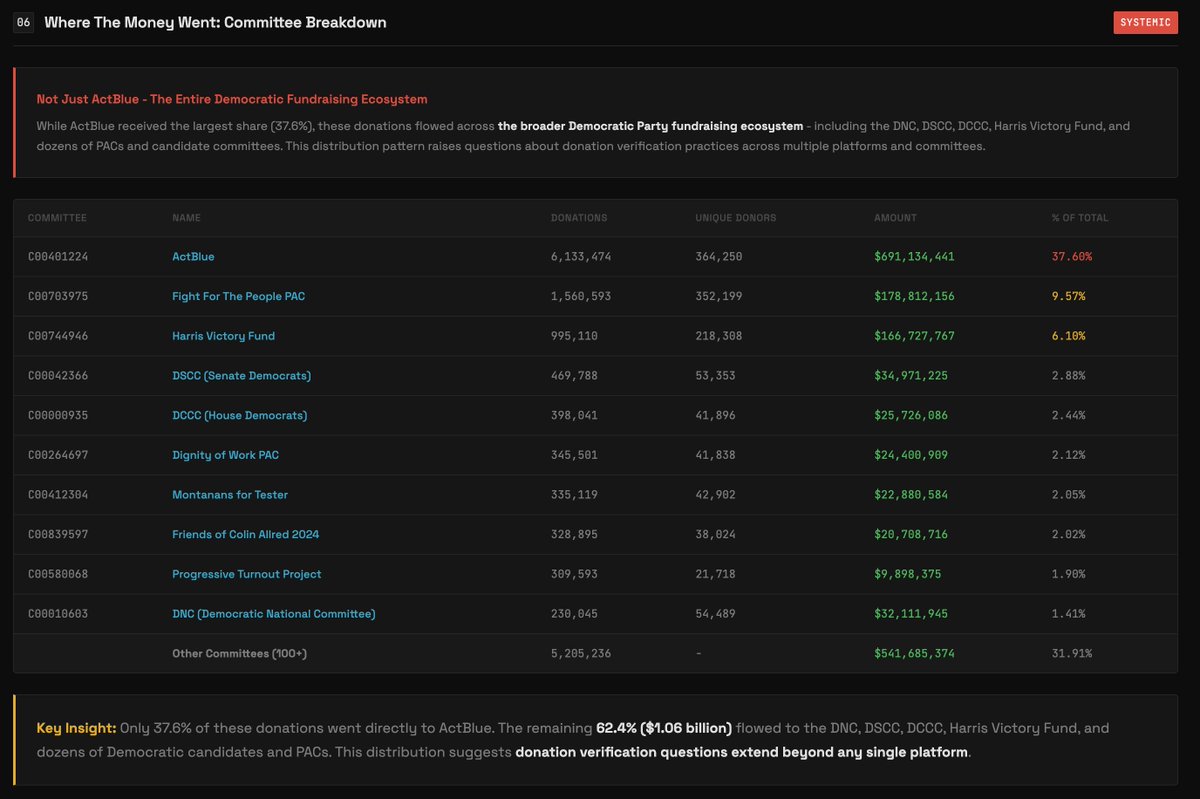Screen dimensions: 1200x799
Task: Select committee ID C00010603
Action: tap(58, 614)
